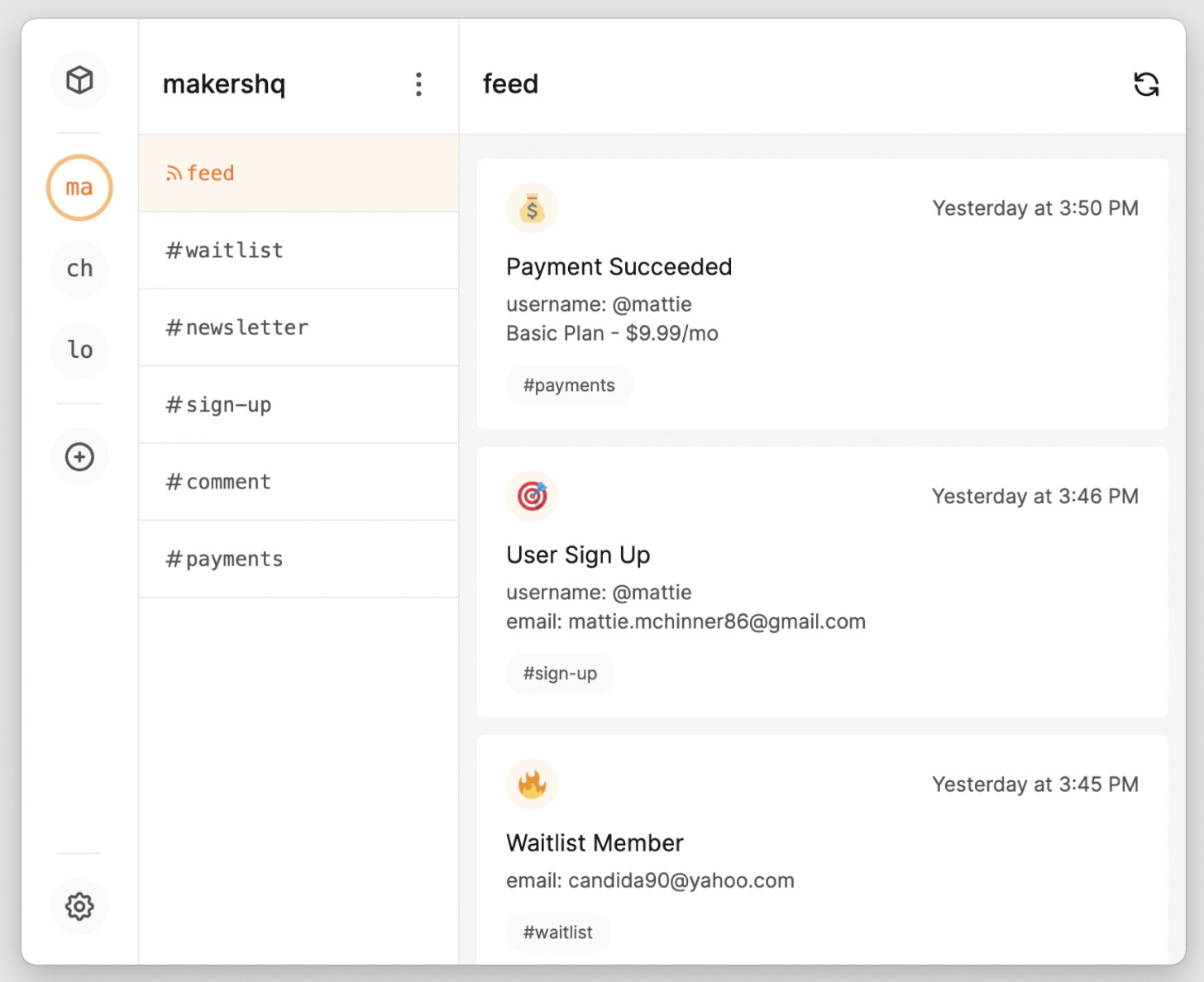Screen dimensions: 1204x982
Task: Add a new project with plus icon
Action: tap(79, 457)
